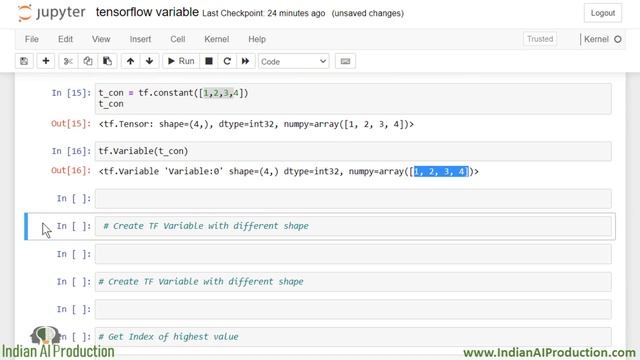
Task: Move selected cell up arrow
Action: tap(130, 61)
